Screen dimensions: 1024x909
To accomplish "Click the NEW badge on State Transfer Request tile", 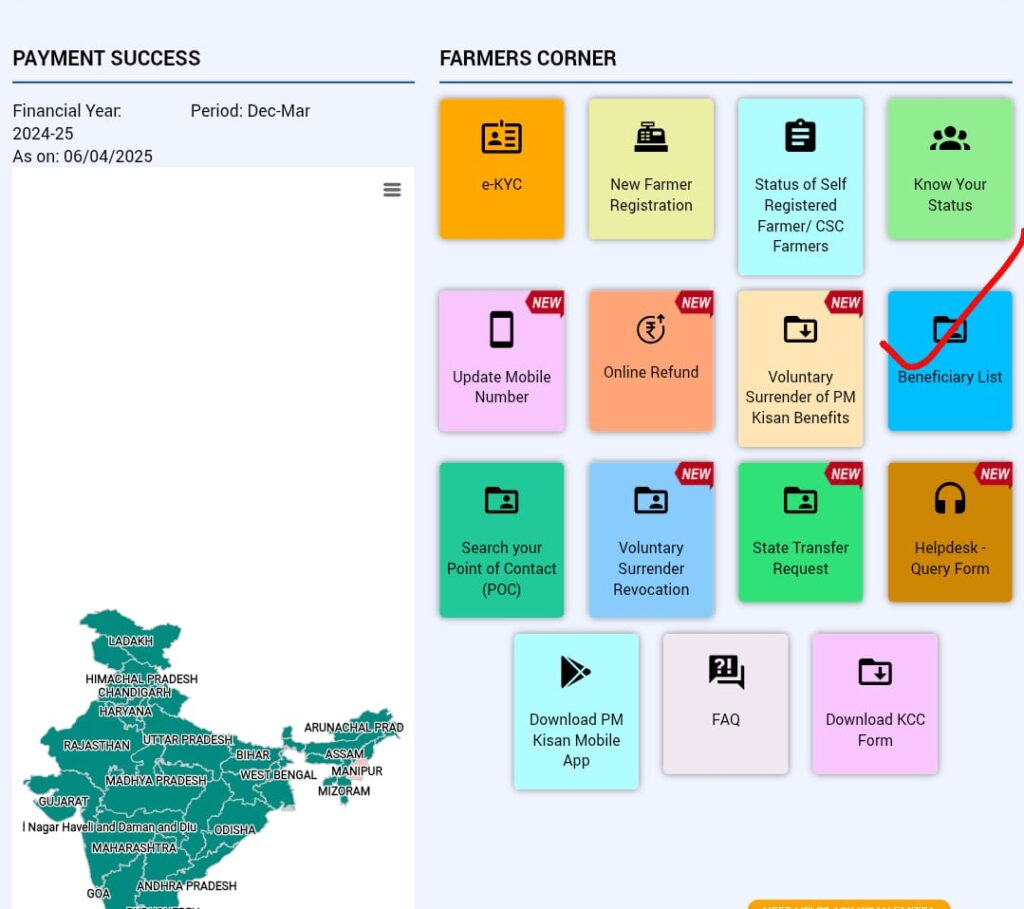I will tap(845, 473).
